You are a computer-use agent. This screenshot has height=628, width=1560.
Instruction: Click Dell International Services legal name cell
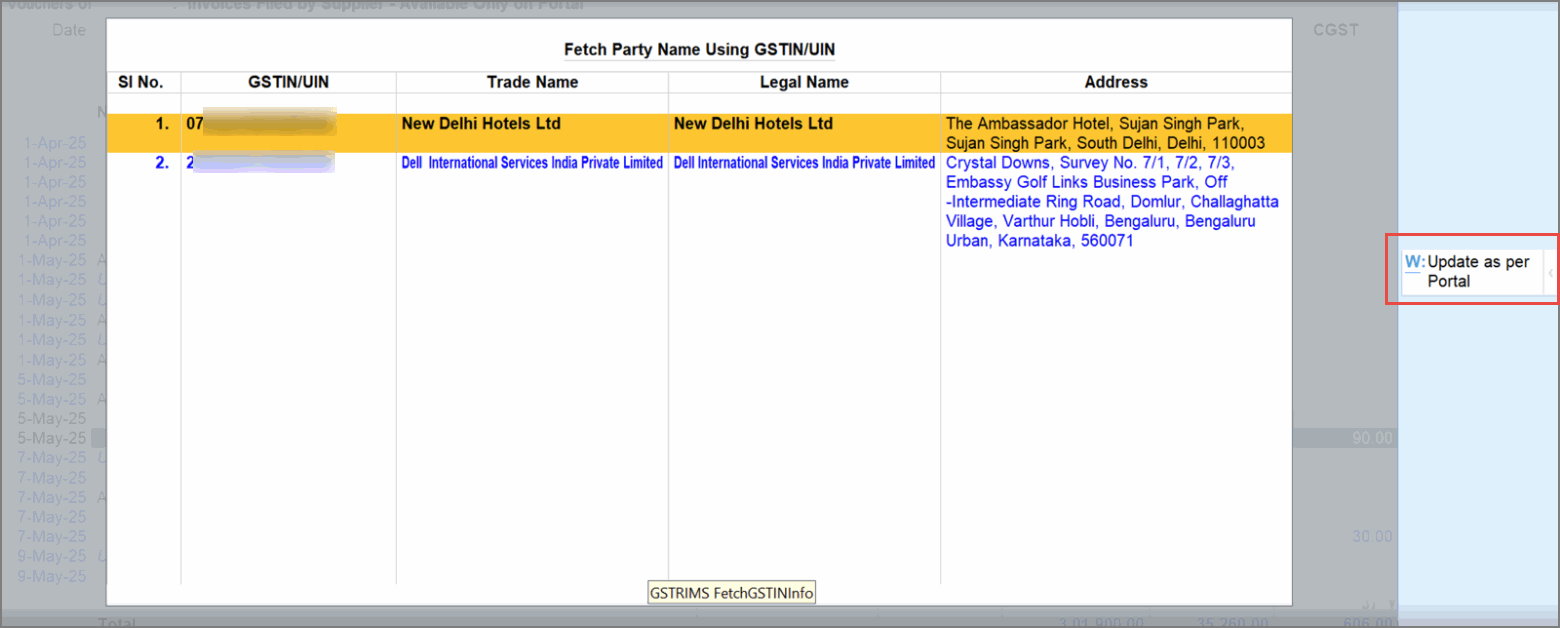[804, 163]
